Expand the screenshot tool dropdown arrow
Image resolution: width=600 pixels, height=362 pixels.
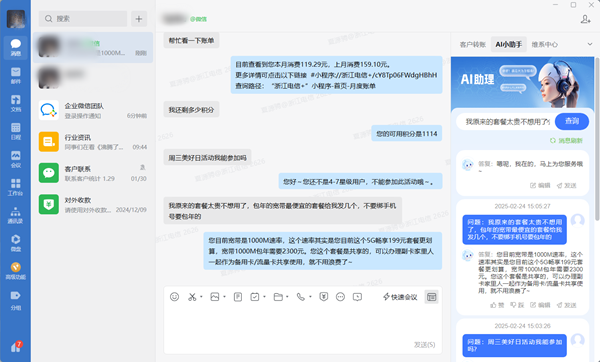[201, 297]
